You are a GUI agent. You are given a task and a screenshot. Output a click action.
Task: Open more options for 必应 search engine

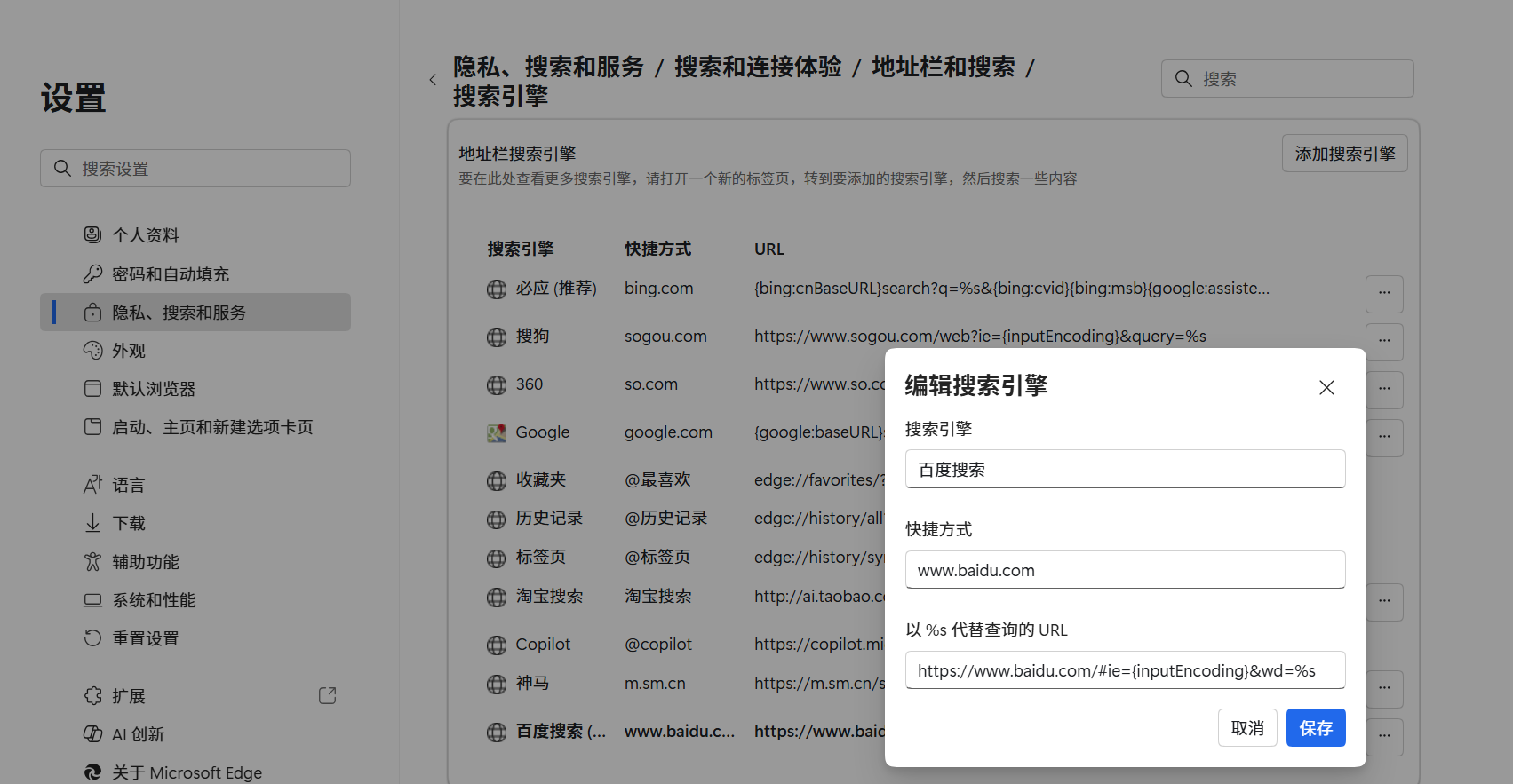point(1383,294)
